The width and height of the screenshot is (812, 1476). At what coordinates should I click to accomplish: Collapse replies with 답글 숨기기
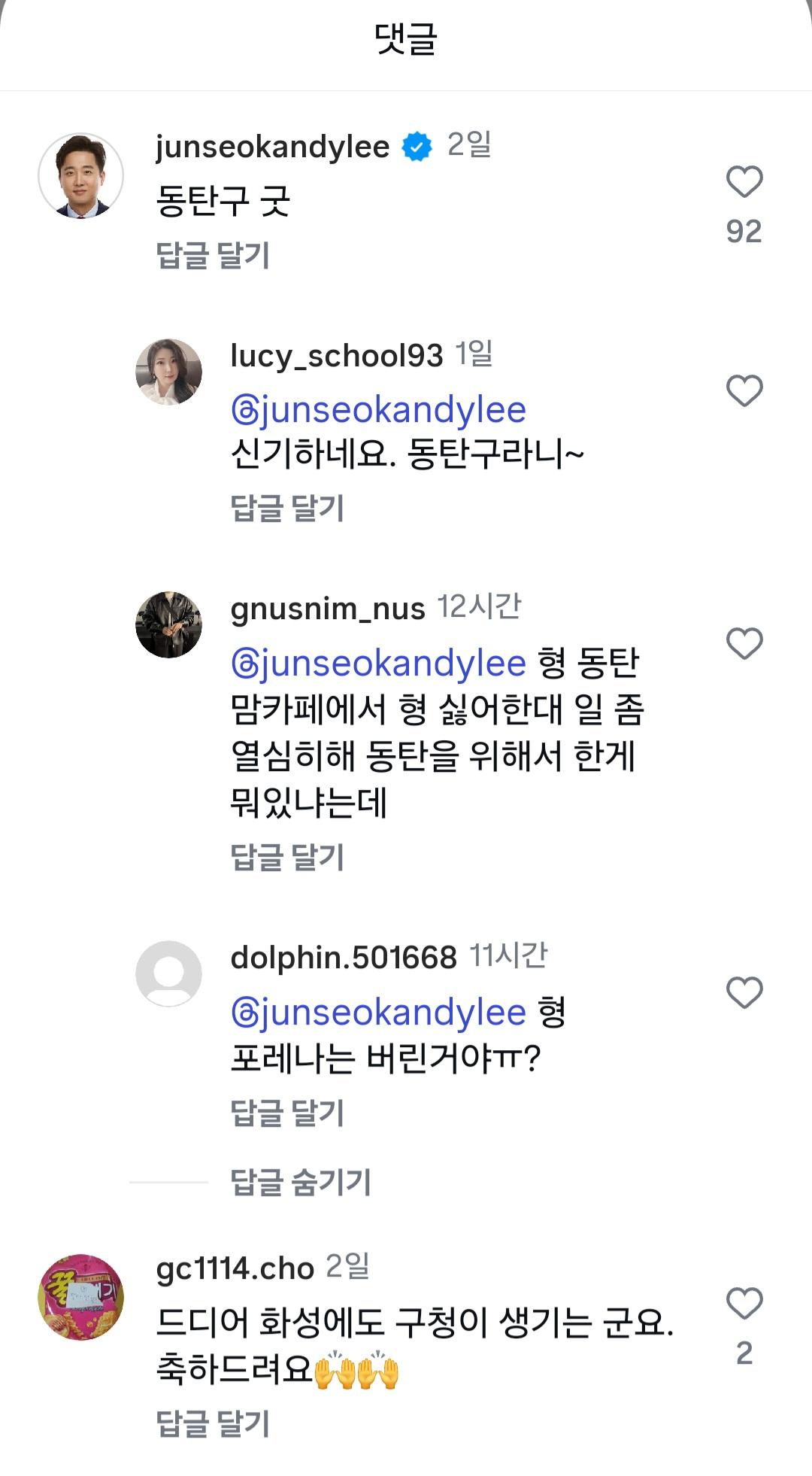(x=299, y=1183)
